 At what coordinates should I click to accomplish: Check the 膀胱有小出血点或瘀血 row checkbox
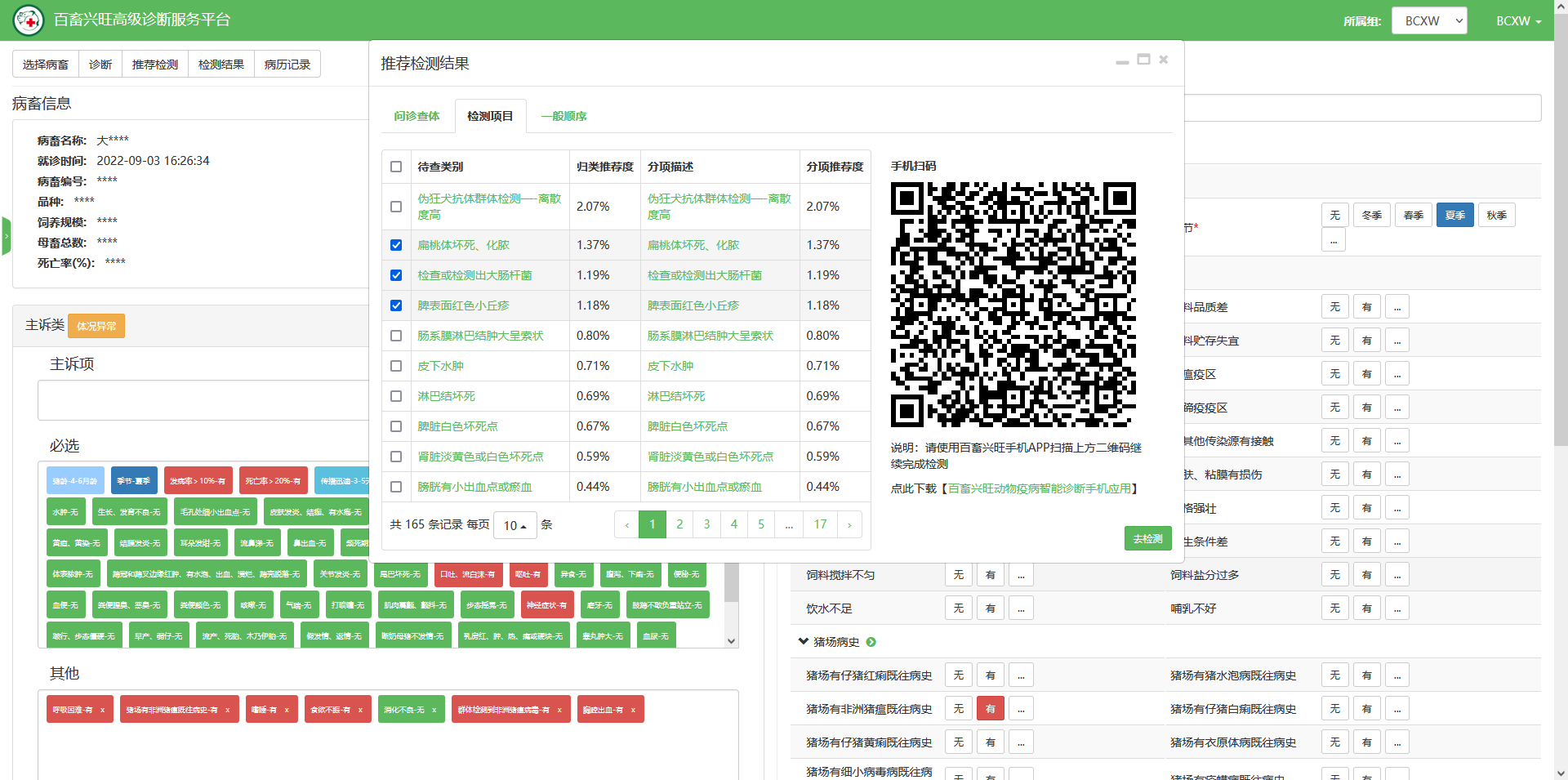coord(396,487)
